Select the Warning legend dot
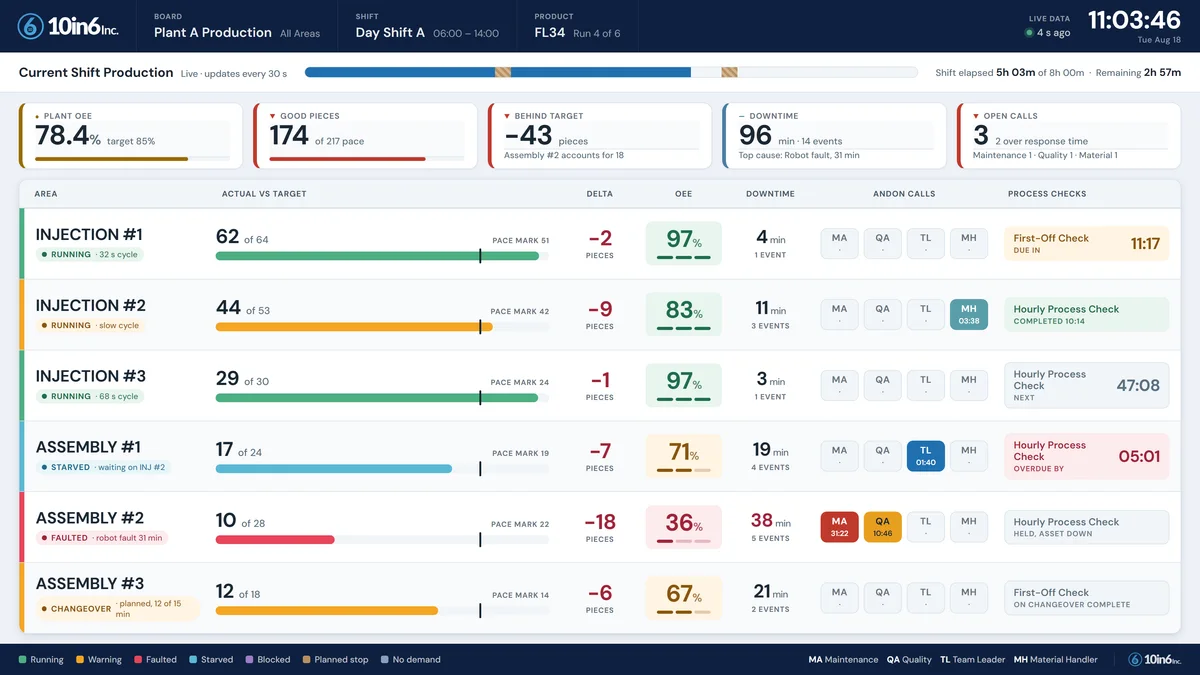1200x675 pixels. click(x=81, y=660)
